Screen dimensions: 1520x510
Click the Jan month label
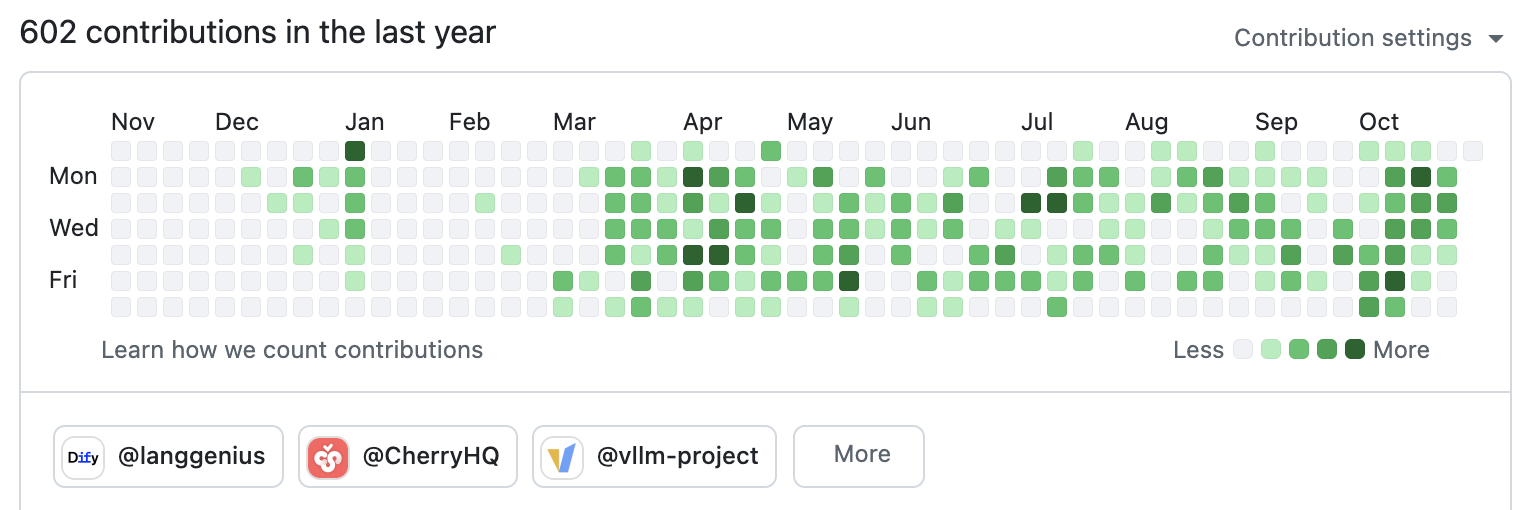pyautogui.click(x=364, y=122)
